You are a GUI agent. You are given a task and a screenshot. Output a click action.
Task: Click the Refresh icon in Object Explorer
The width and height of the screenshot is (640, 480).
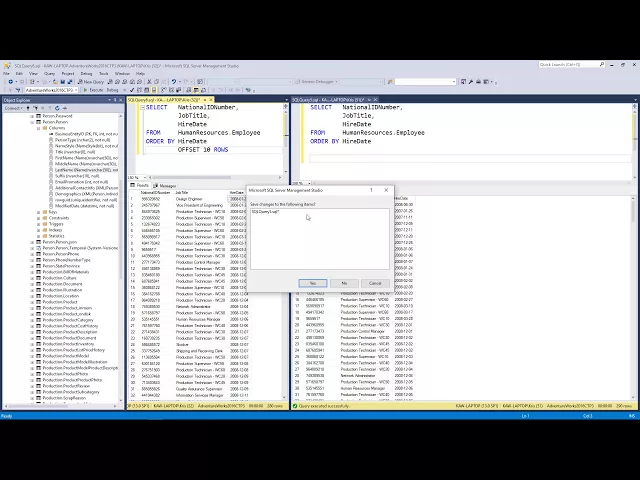coord(57,108)
